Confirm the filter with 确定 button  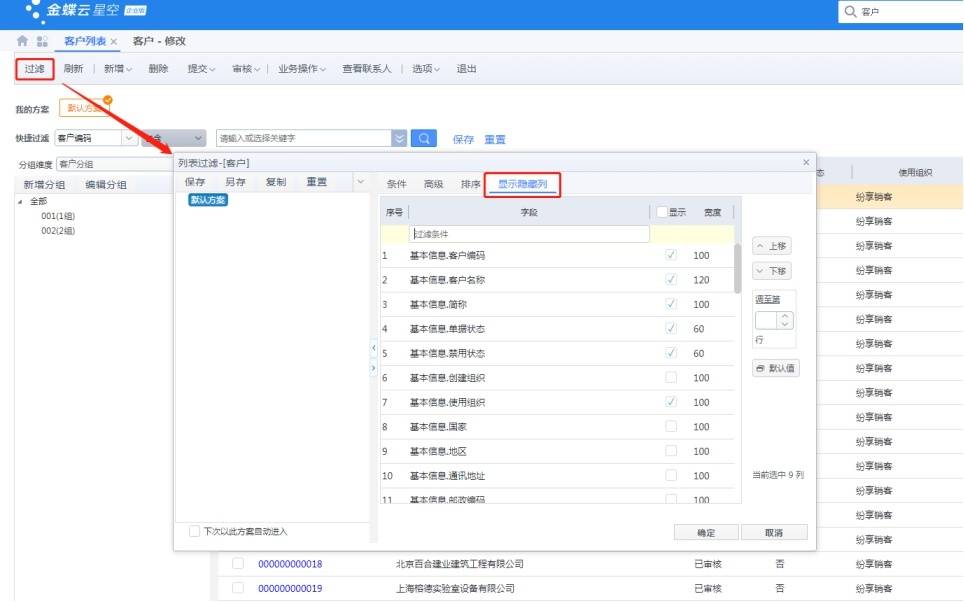pyautogui.click(x=706, y=533)
